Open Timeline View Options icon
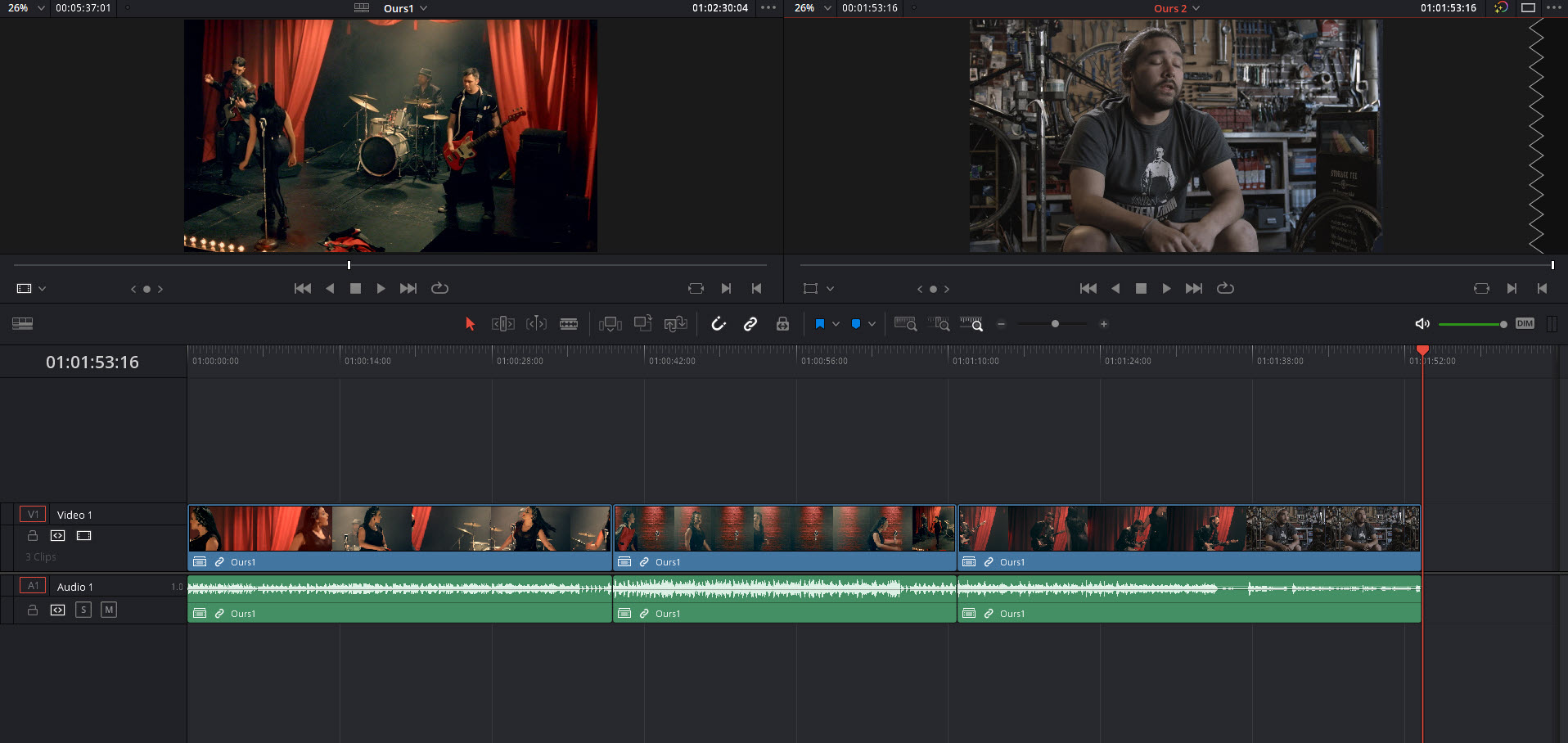Screen dimensions: 1568x743 23,324
